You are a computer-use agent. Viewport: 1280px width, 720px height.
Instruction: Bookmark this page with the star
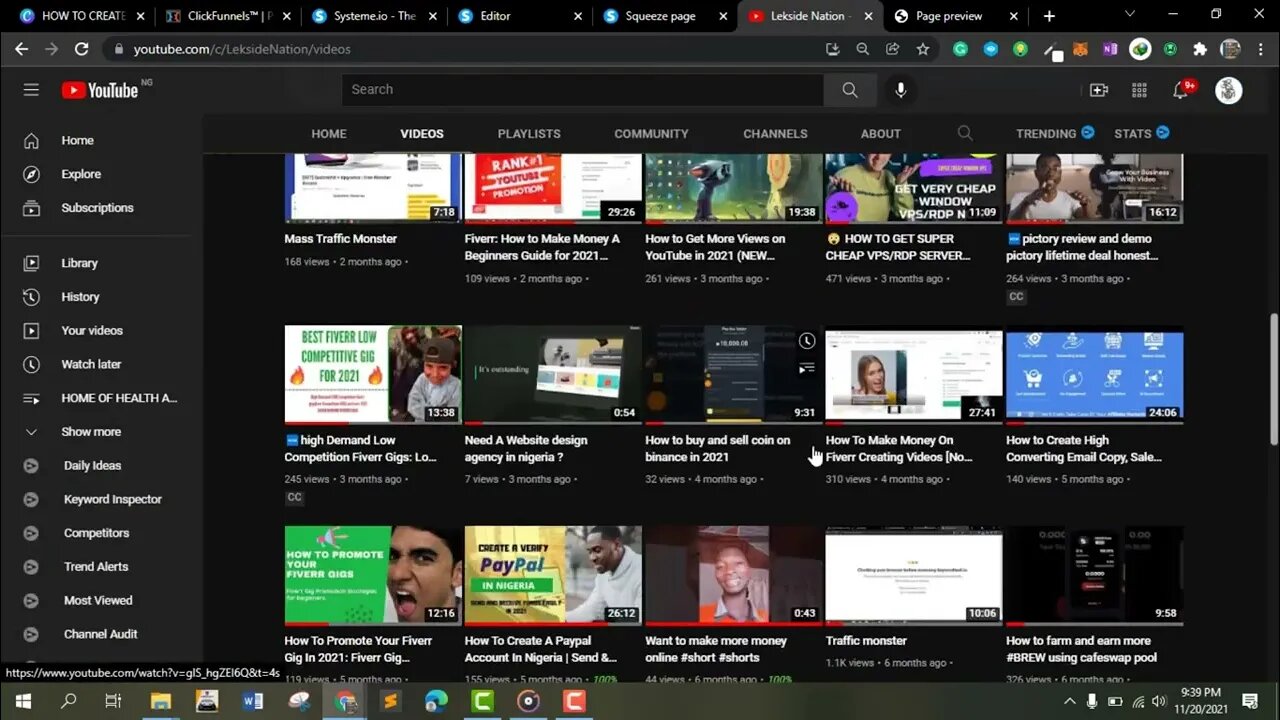coord(923,49)
